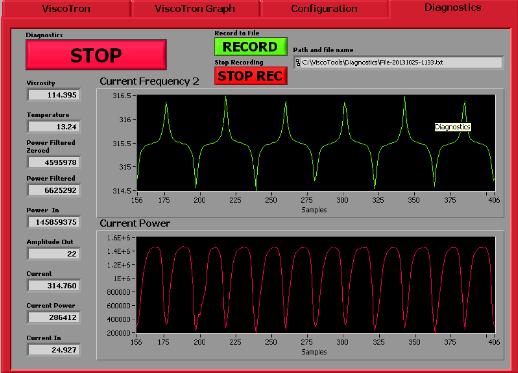Click the Samples axis label under frequency graph

314,210
